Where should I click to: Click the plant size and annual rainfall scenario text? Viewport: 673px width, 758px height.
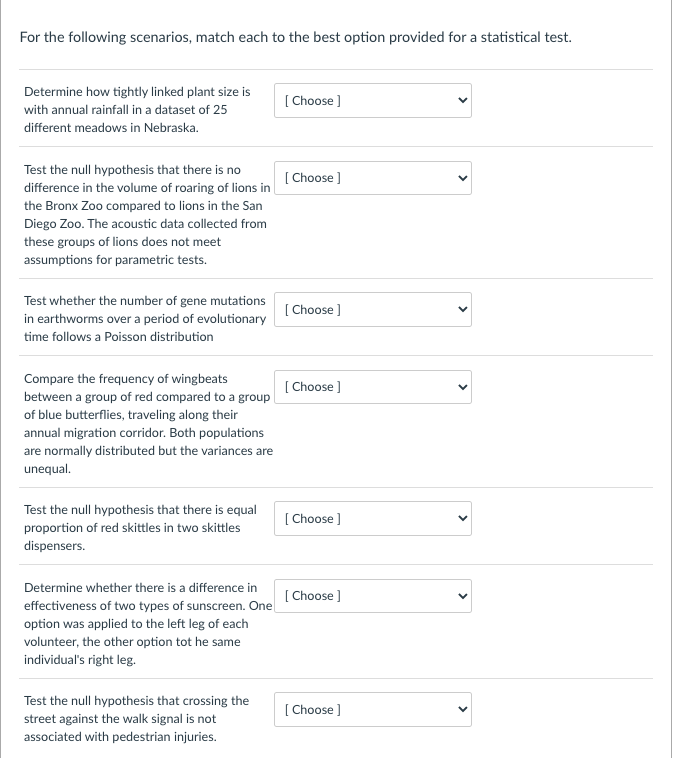137,110
